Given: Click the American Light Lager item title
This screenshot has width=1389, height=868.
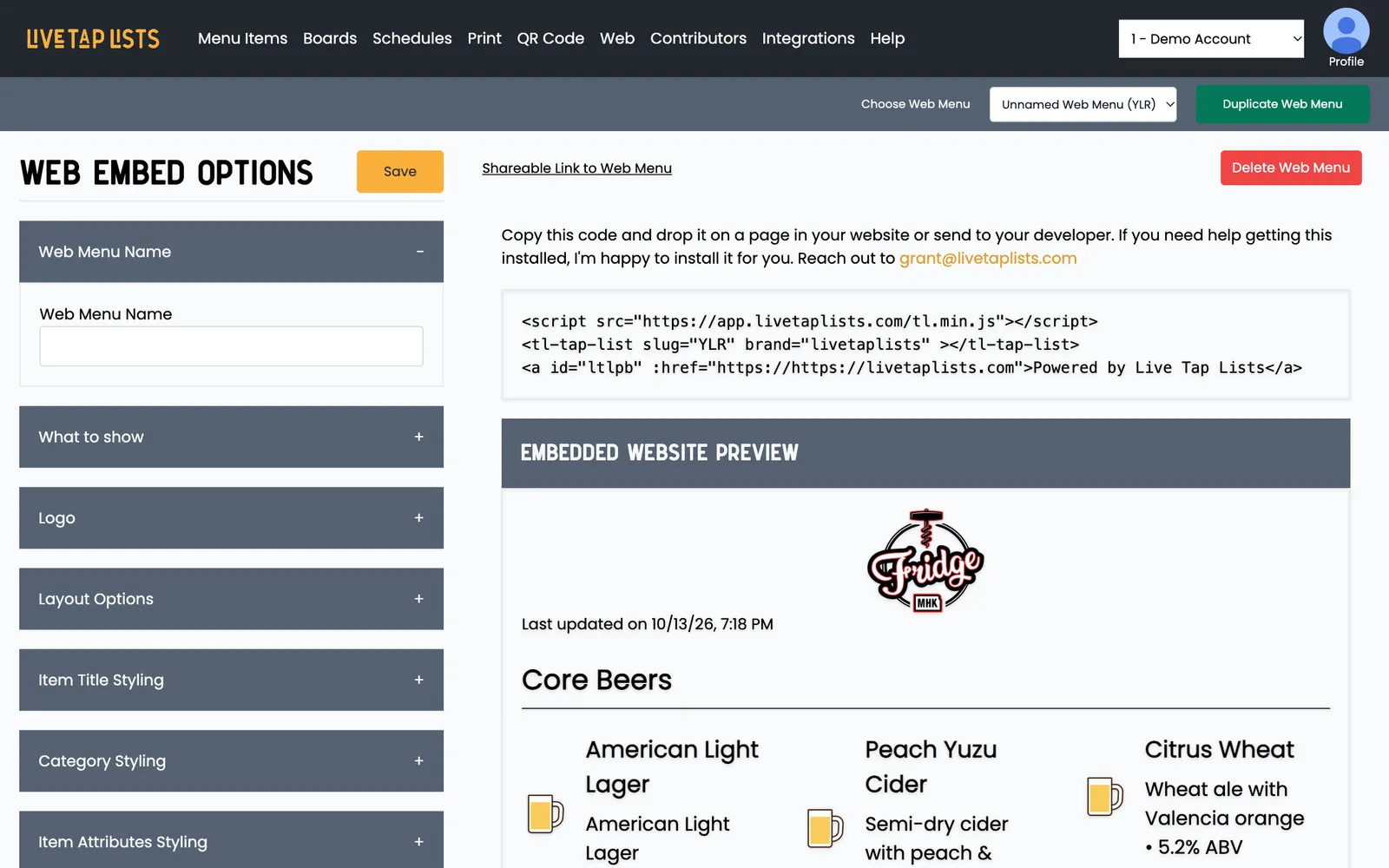Looking at the screenshot, I should click(x=672, y=766).
